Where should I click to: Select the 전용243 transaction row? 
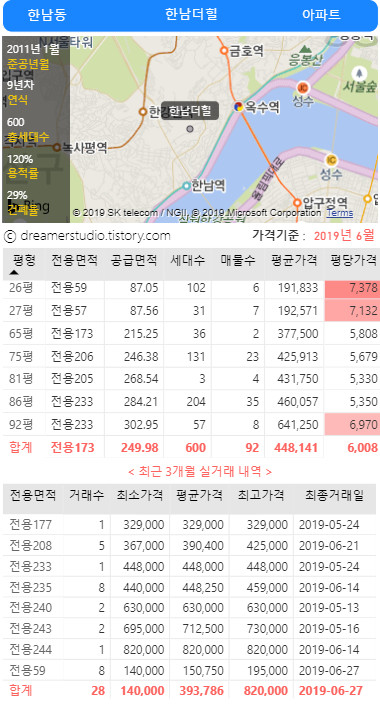tap(190, 629)
